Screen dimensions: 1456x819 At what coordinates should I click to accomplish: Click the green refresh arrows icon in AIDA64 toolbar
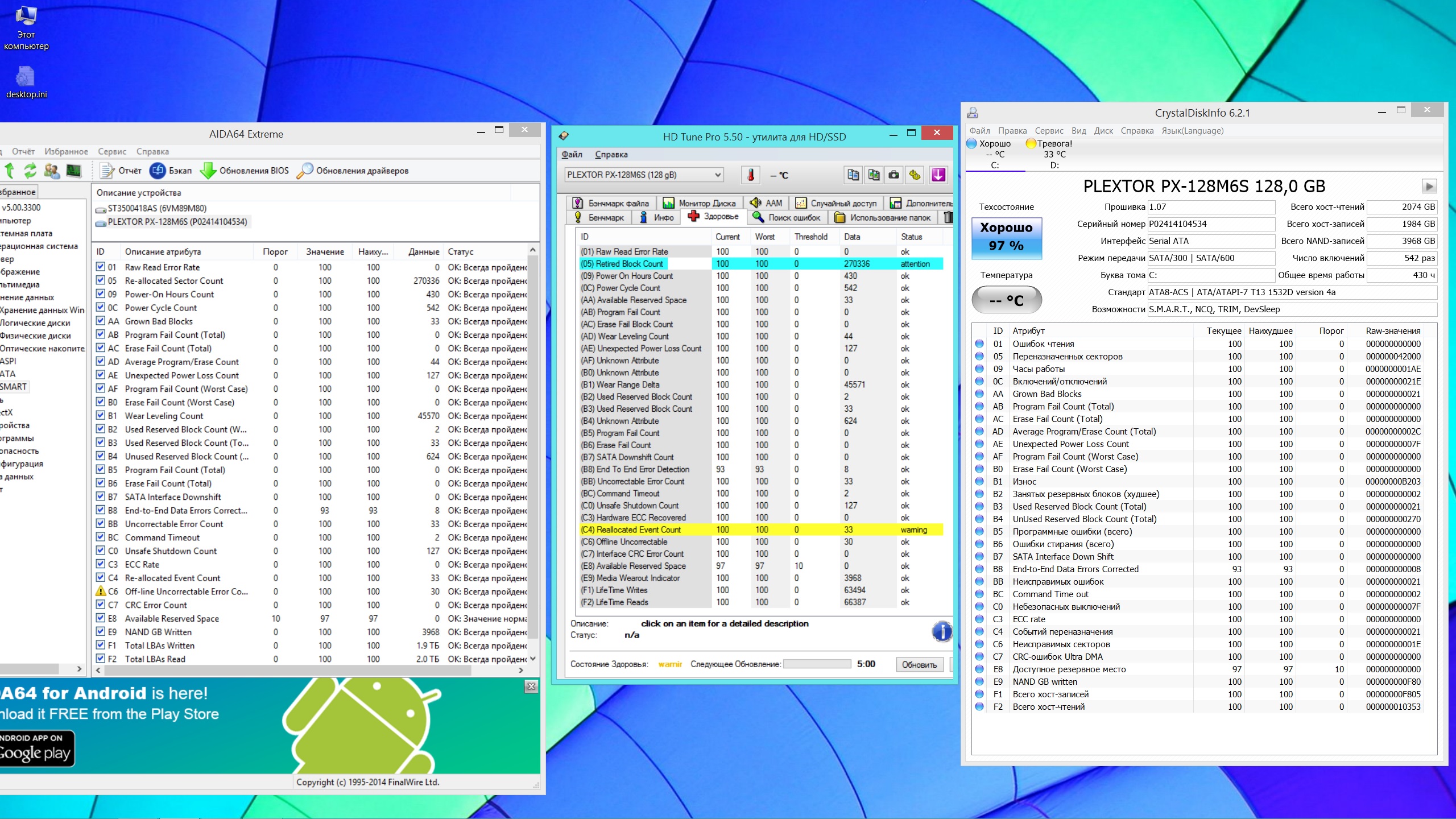[30, 171]
